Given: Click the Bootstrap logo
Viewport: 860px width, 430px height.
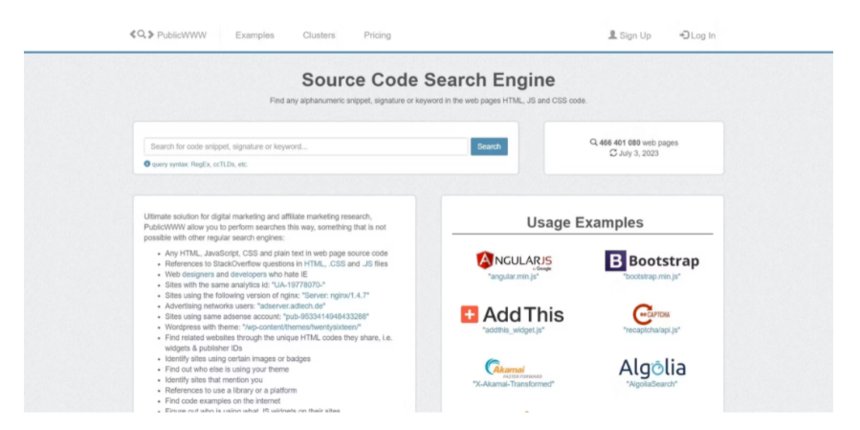Looking at the screenshot, I should (652, 261).
